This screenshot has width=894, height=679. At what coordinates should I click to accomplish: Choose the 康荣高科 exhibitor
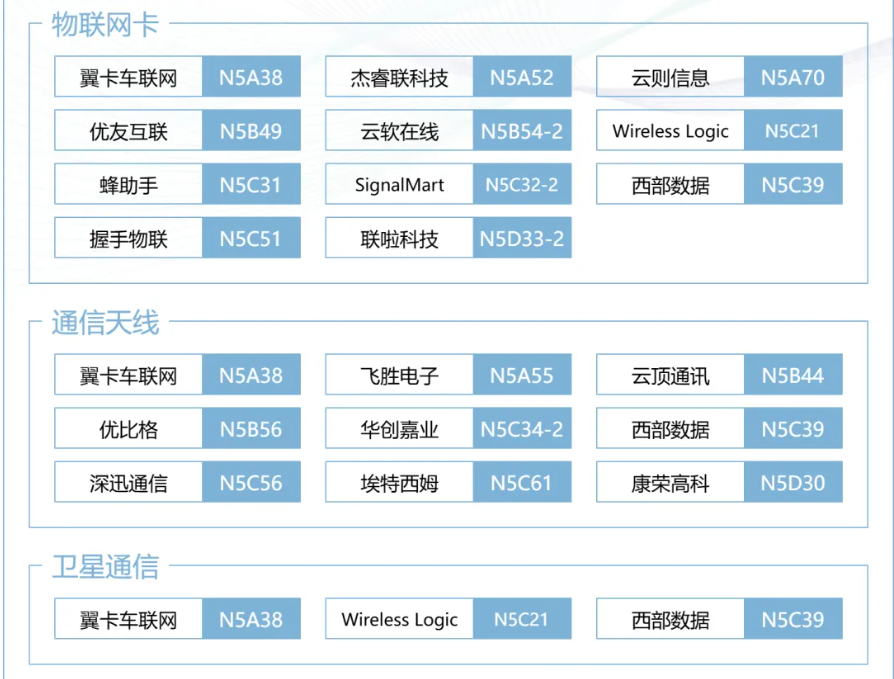tap(670, 482)
